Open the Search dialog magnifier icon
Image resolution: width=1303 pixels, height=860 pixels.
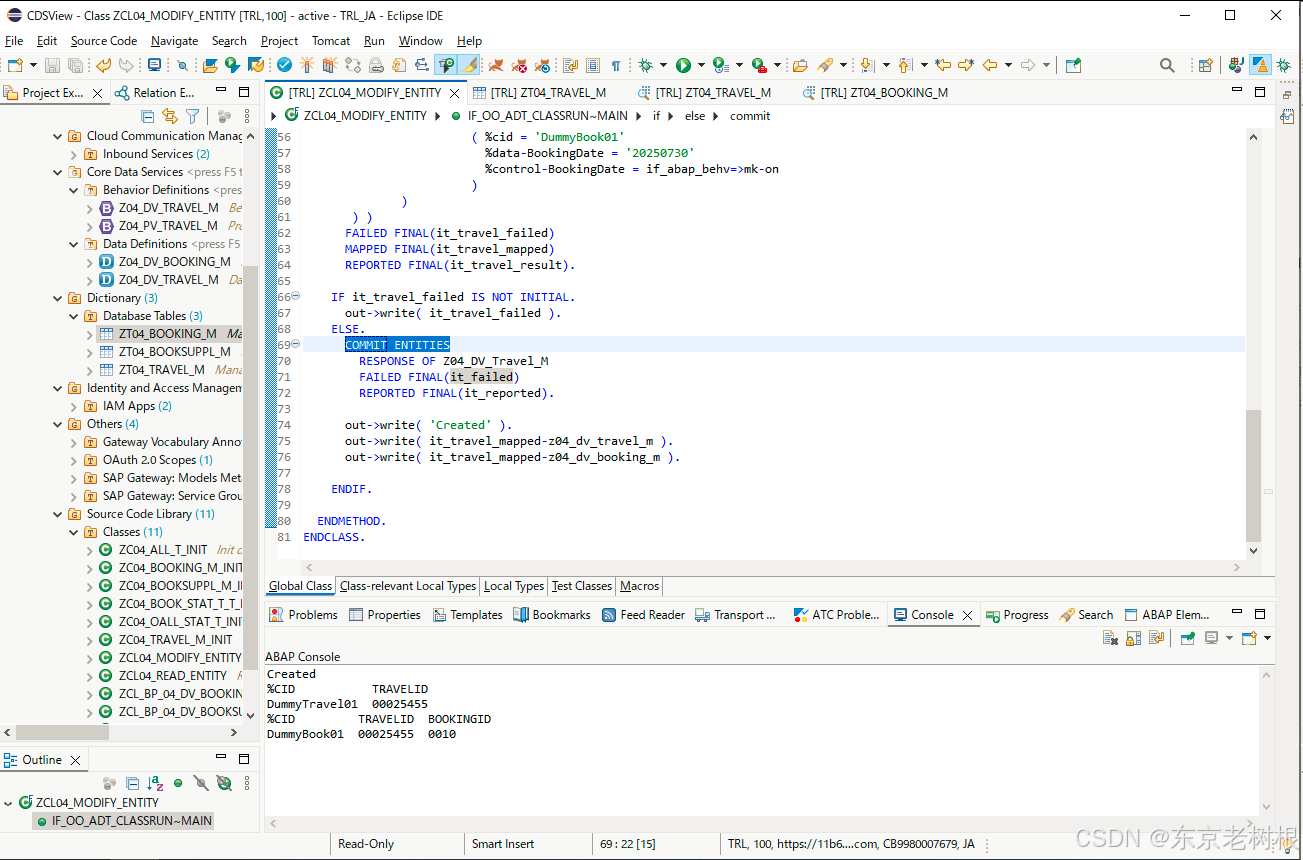coord(1167,64)
